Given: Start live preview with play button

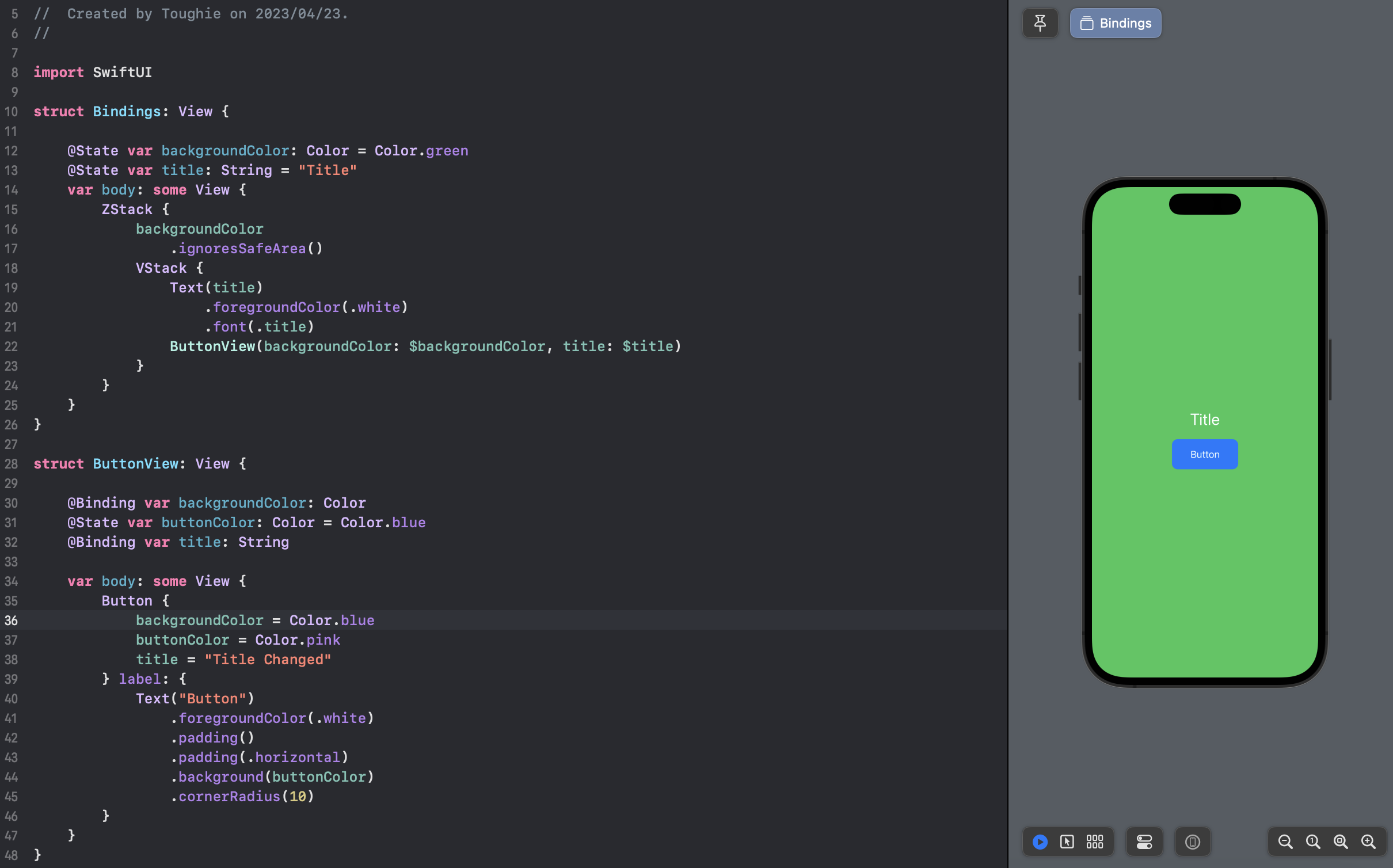Looking at the screenshot, I should 1040,842.
